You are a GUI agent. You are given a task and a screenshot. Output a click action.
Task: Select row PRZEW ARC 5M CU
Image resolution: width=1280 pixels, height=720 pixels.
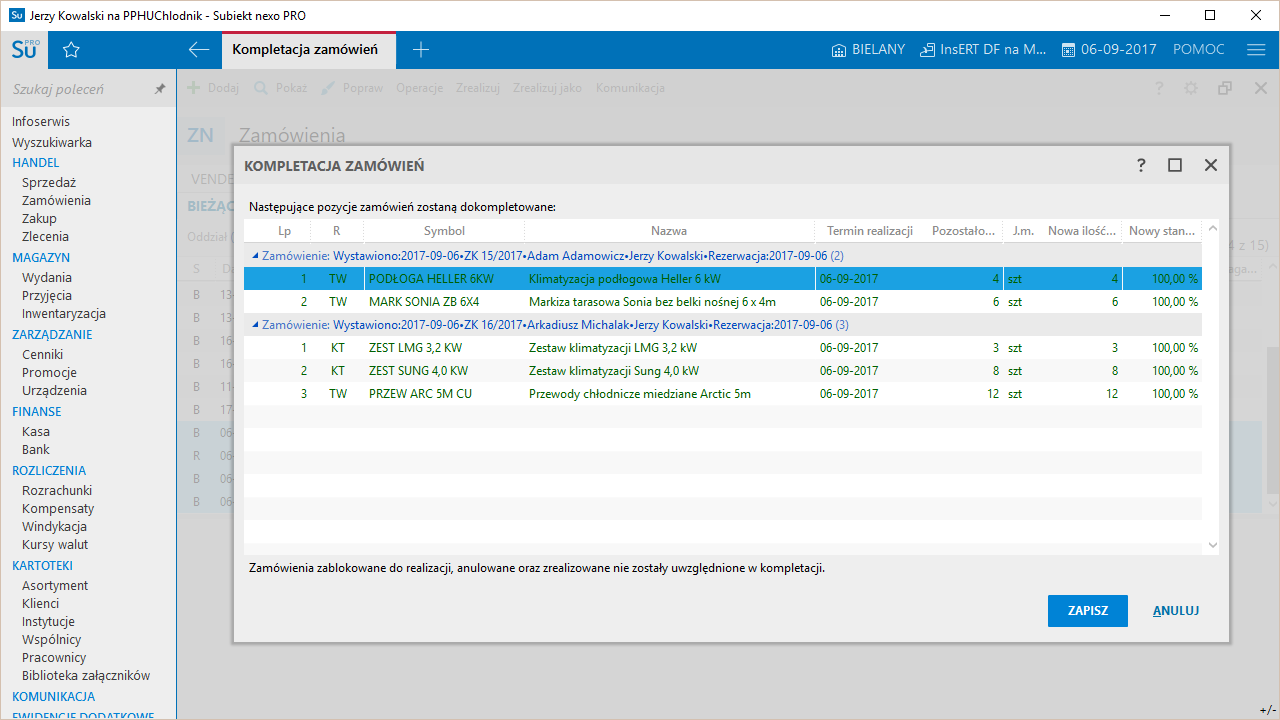coord(723,393)
